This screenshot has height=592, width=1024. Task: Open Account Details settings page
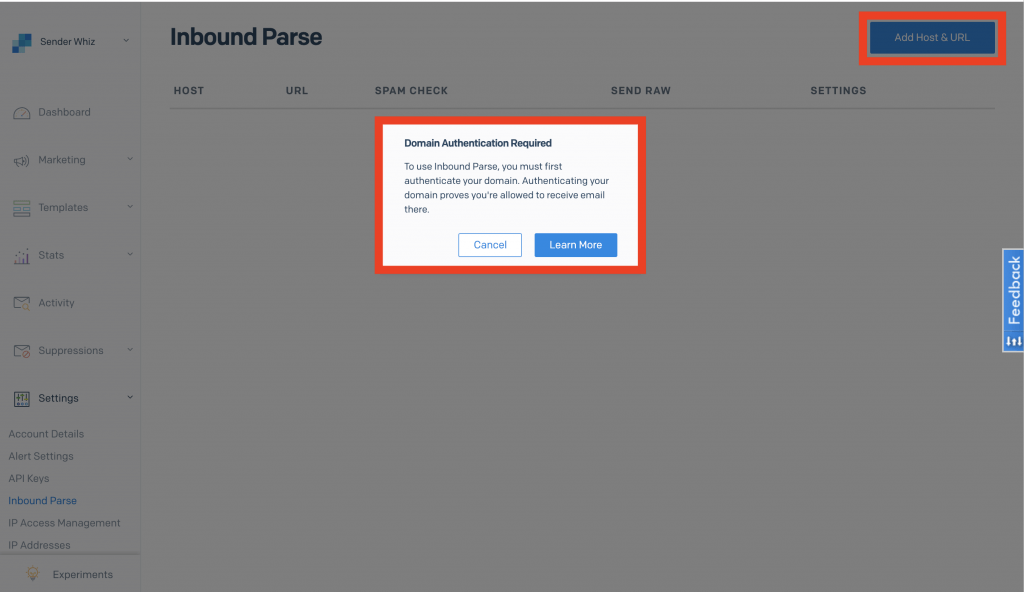click(x=46, y=434)
